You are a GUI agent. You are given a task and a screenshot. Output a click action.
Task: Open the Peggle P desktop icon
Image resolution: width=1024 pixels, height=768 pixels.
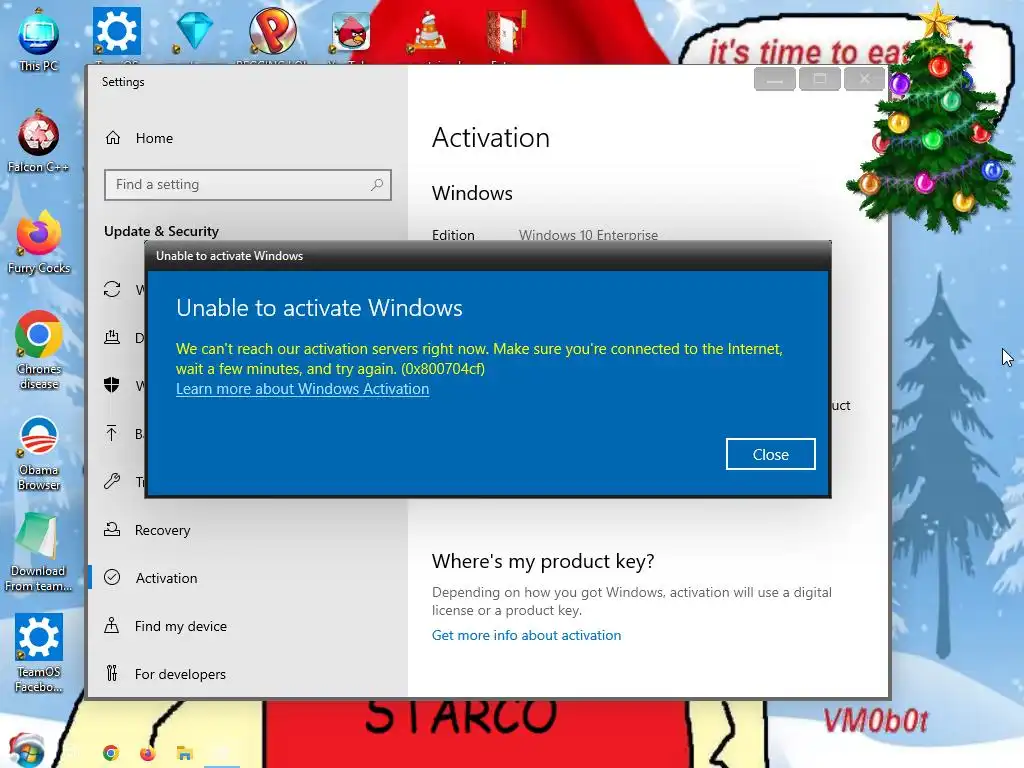[273, 31]
